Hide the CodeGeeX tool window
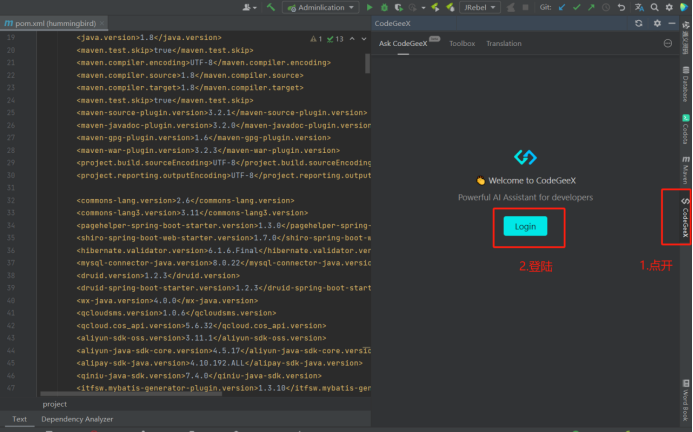 [672, 23]
